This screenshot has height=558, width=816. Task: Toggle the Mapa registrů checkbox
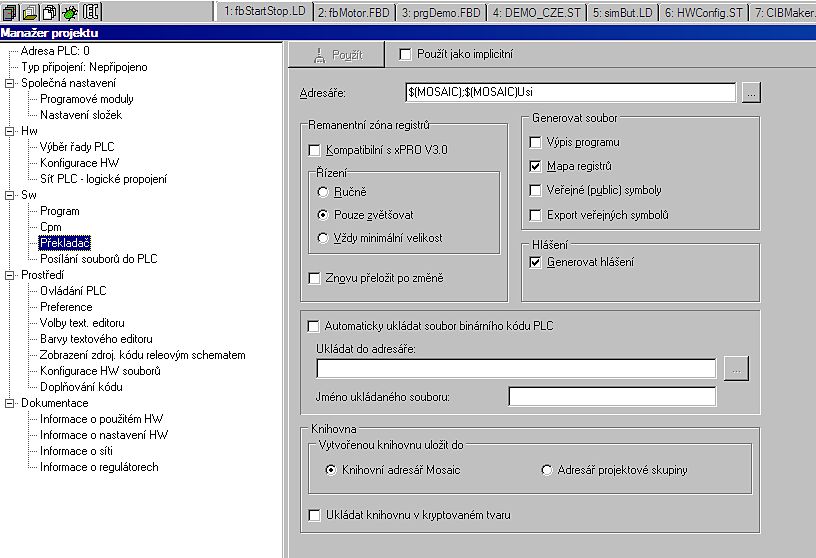point(536,166)
